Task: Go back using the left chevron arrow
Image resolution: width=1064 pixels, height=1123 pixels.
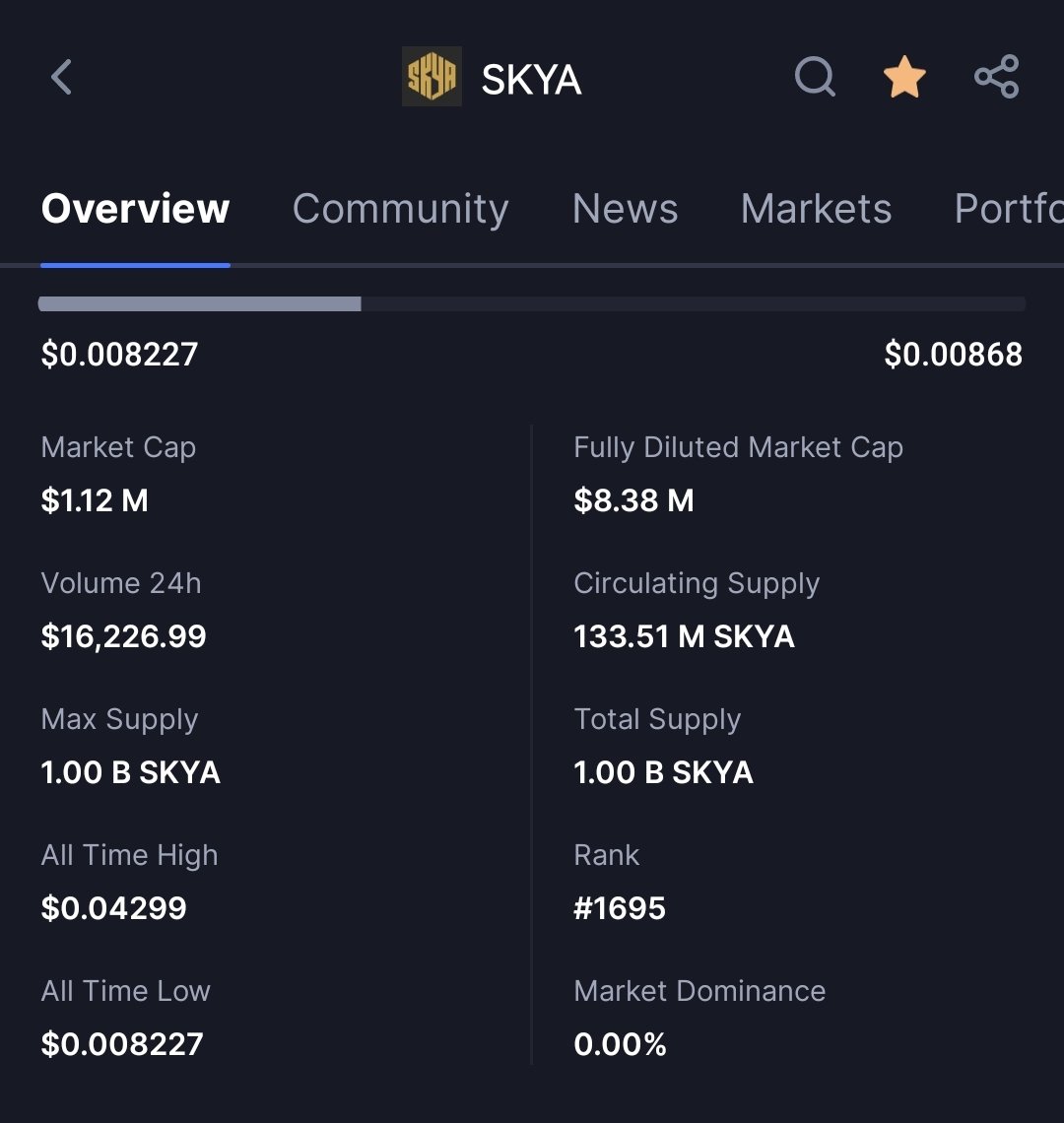Action: (x=62, y=77)
